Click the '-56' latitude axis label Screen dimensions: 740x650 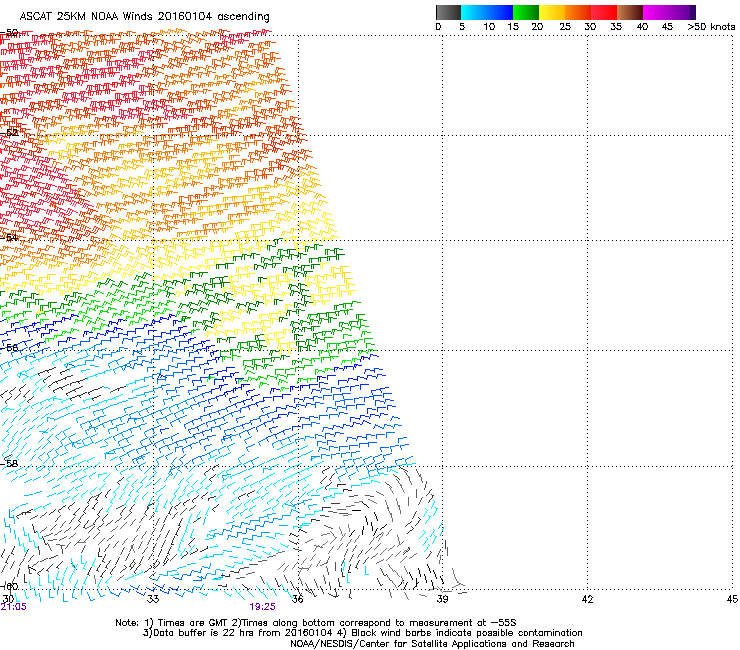coord(9,347)
